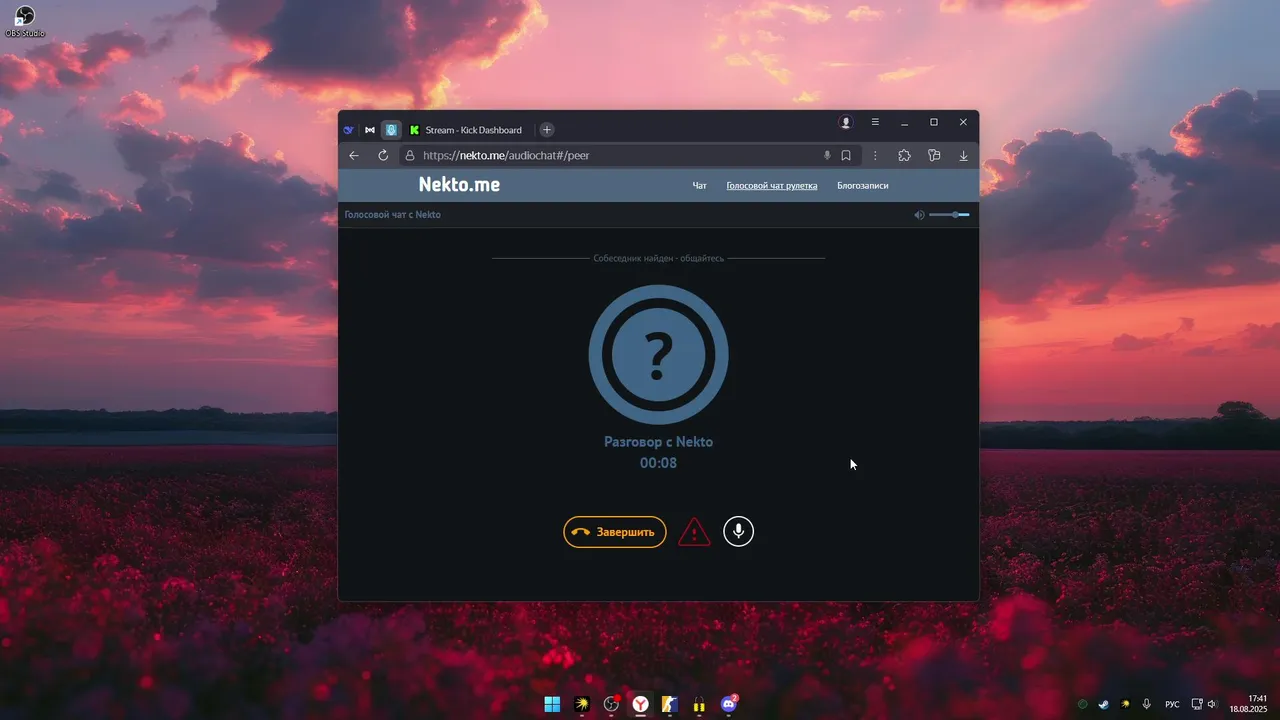Open the three-dot page options menu
The width and height of the screenshot is (1280, 720).
coord(875,156)
